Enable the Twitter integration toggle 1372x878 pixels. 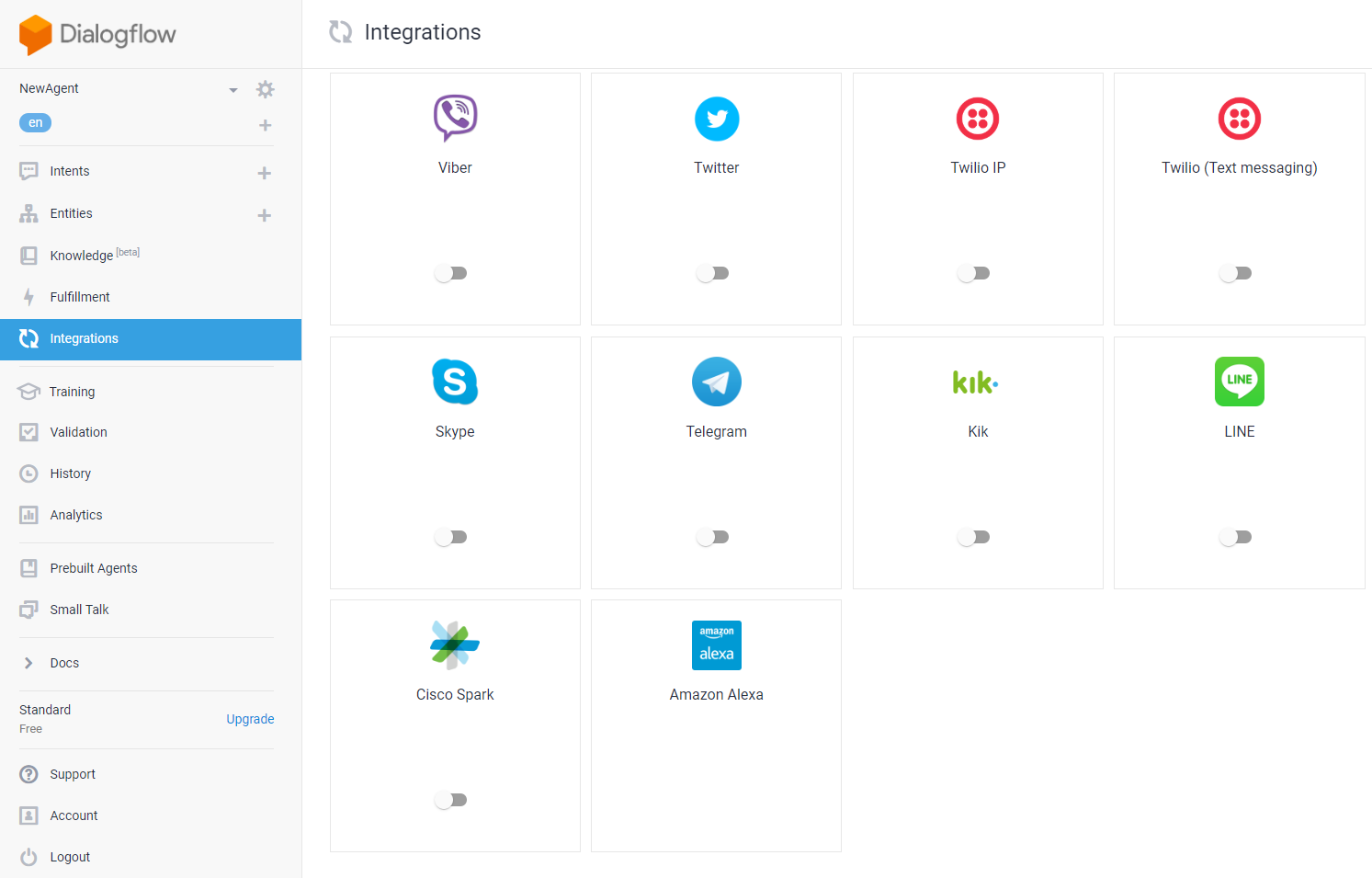point(713,273)
